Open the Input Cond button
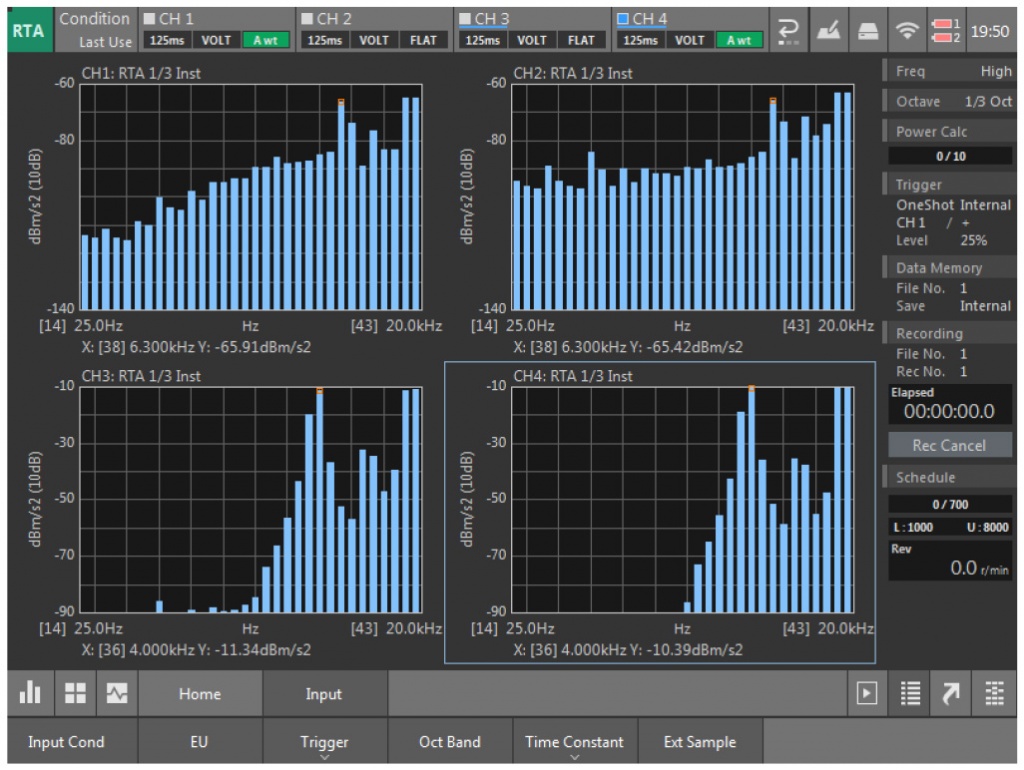 66,743
